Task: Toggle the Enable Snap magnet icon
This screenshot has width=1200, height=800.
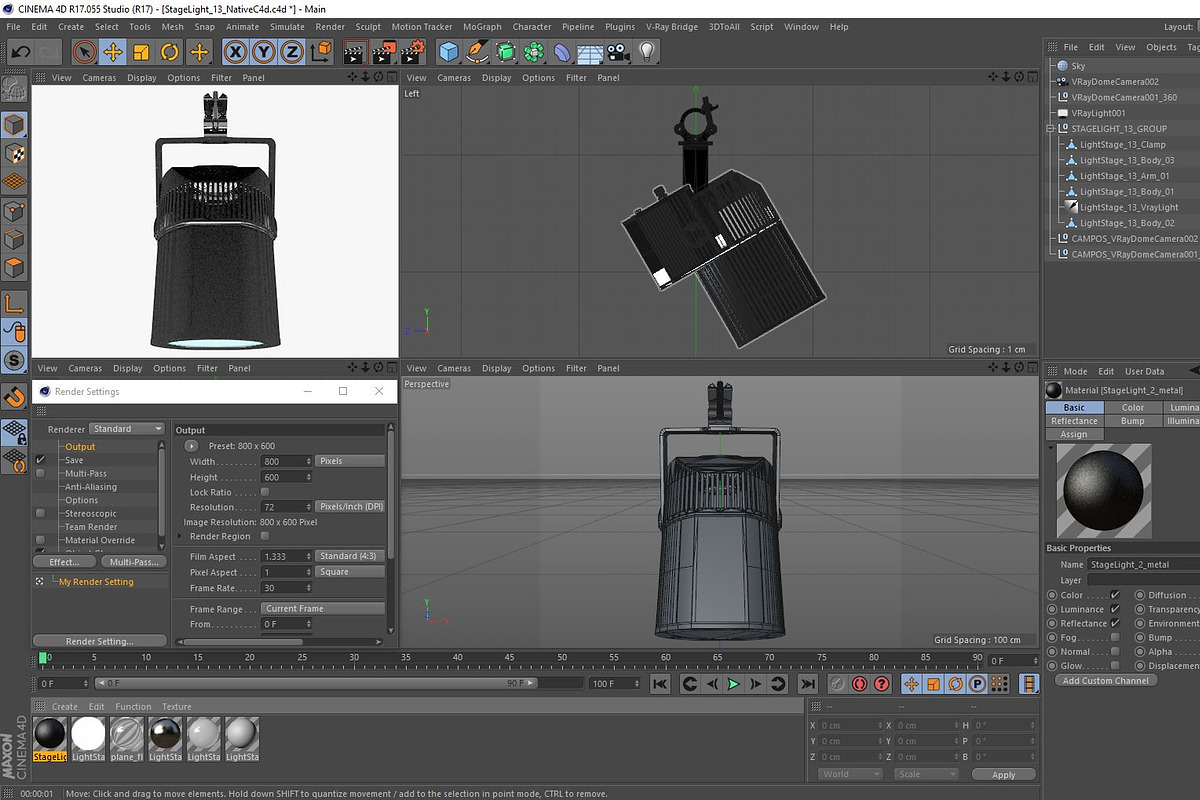Action: tap(14, 397)
